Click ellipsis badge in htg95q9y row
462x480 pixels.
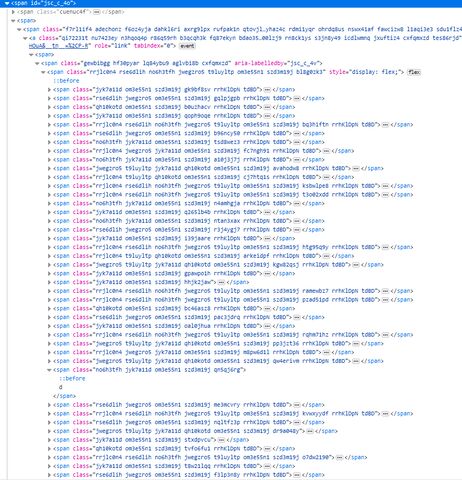[x=385, y=247]
